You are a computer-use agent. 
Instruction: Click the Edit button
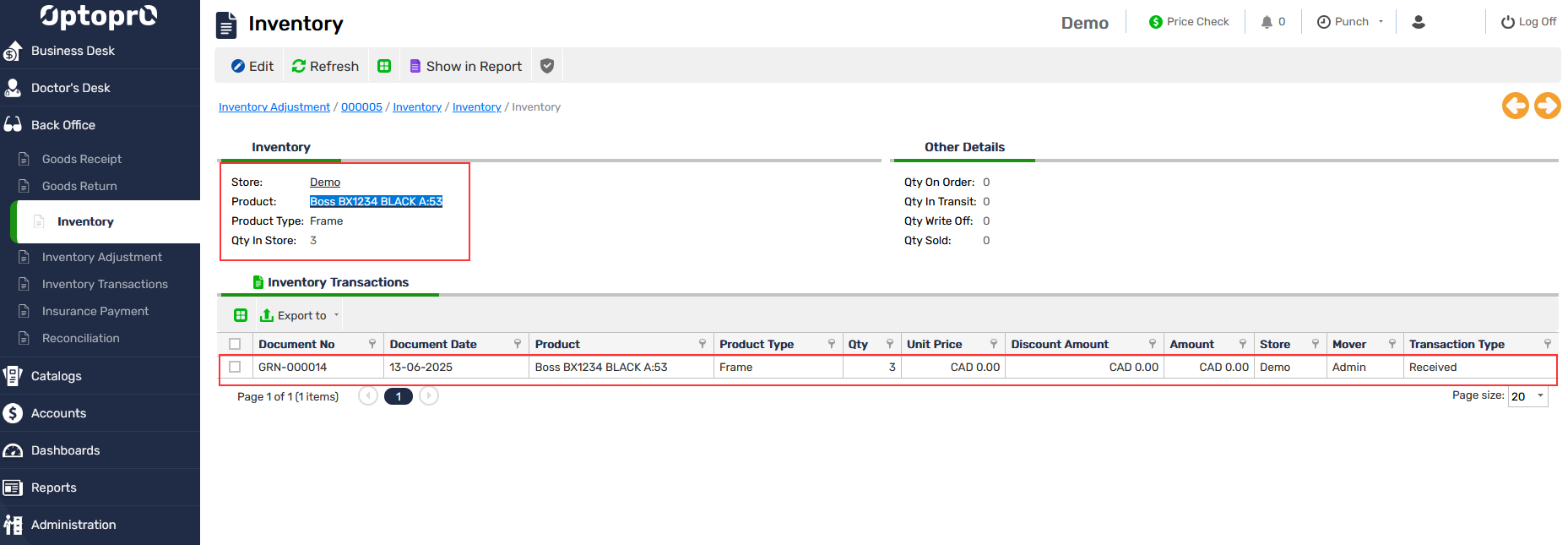(x=252, y=66)
